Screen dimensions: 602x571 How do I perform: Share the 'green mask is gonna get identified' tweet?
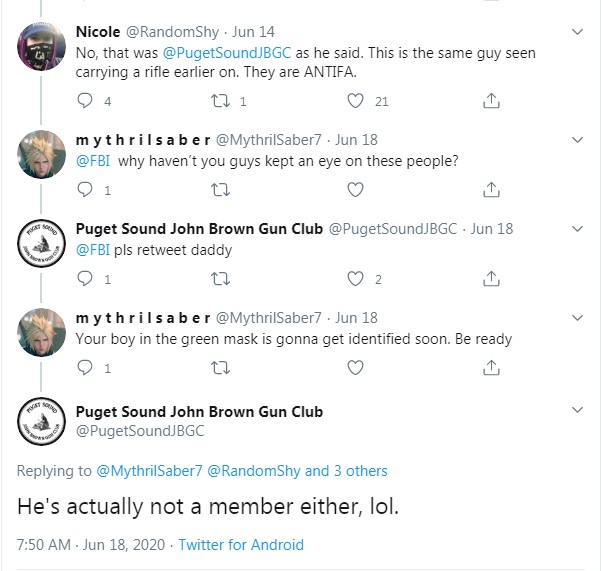491,367
